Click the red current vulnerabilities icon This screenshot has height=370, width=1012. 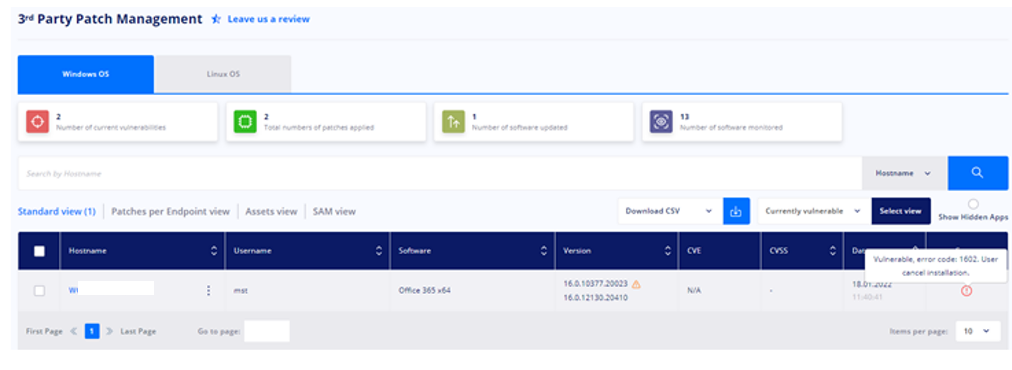point(37,122)
